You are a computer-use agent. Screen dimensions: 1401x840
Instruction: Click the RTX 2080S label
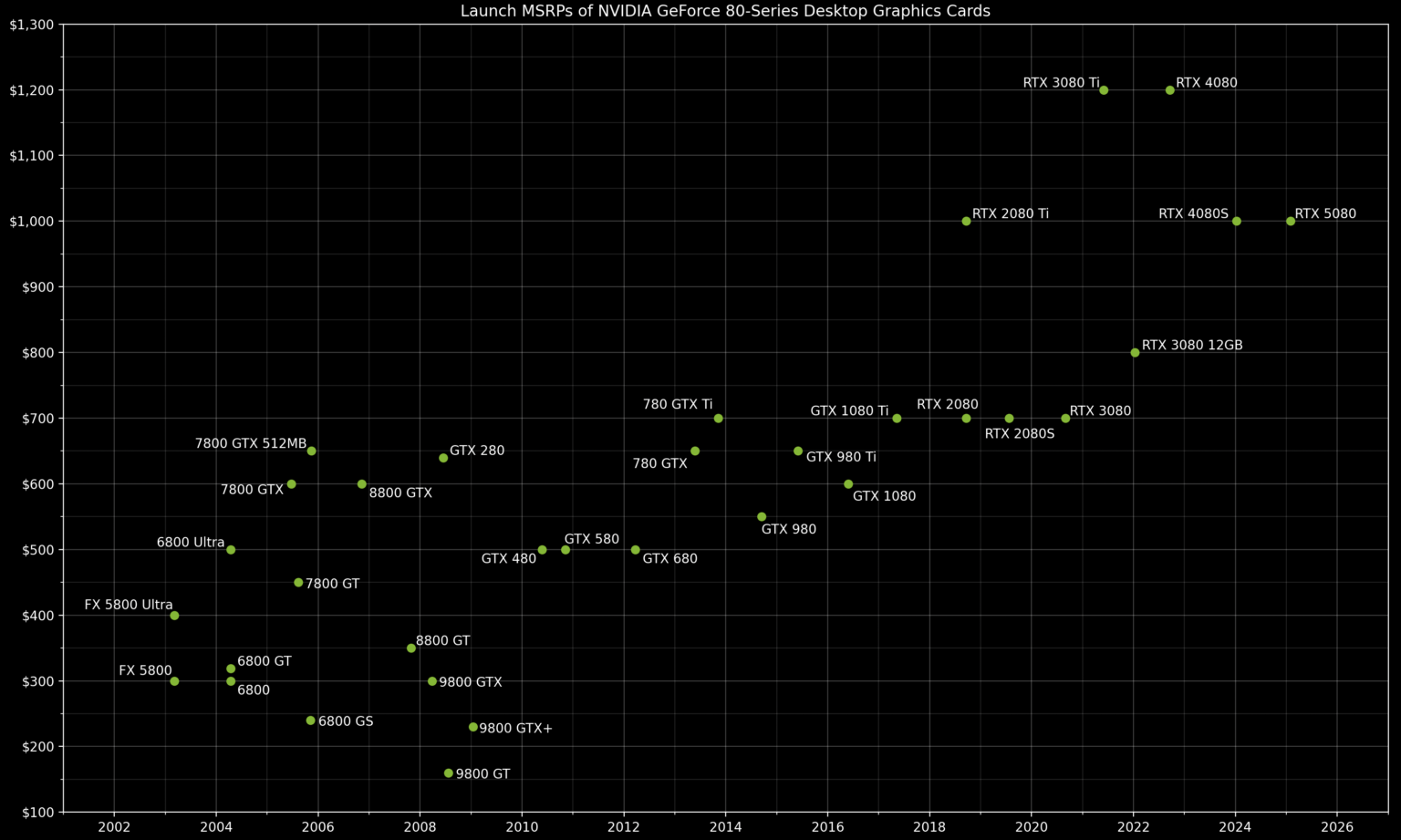point(1020,434)
